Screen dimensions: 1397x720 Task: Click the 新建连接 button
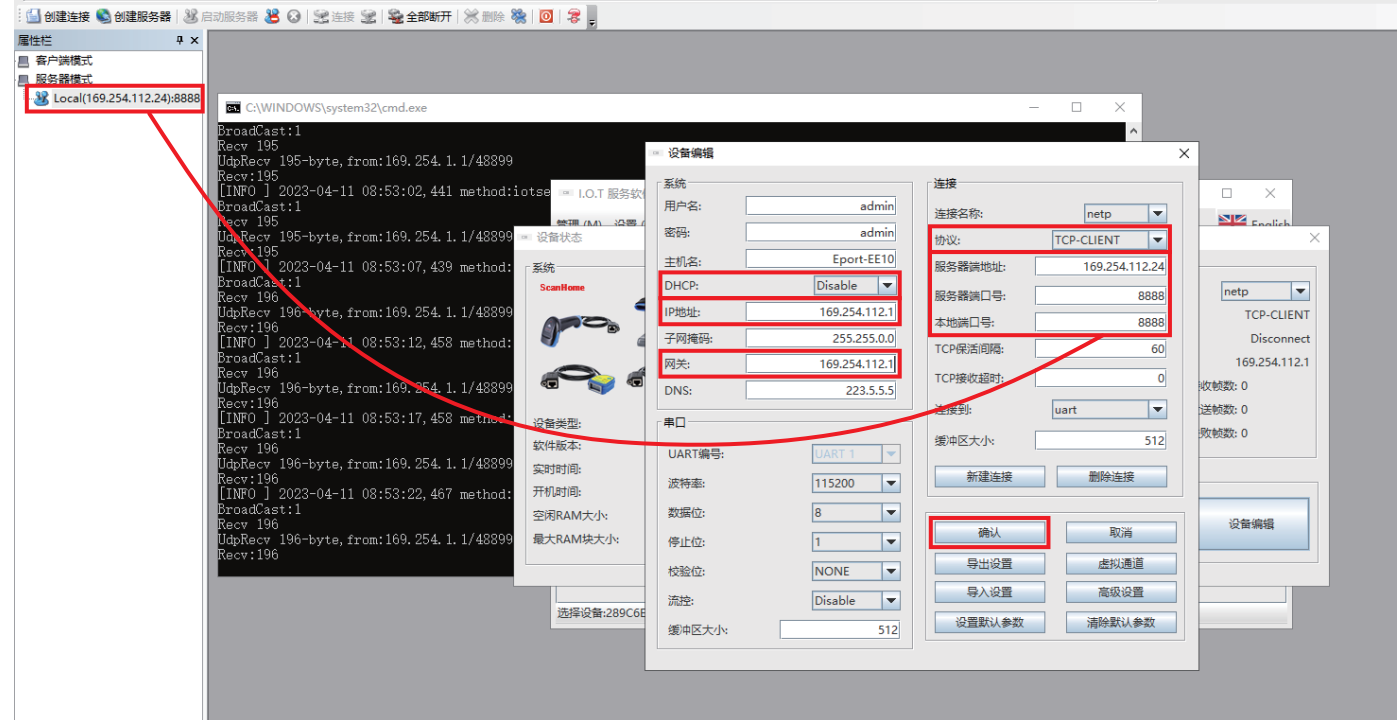pyautogui.click(x=989, y=477)
